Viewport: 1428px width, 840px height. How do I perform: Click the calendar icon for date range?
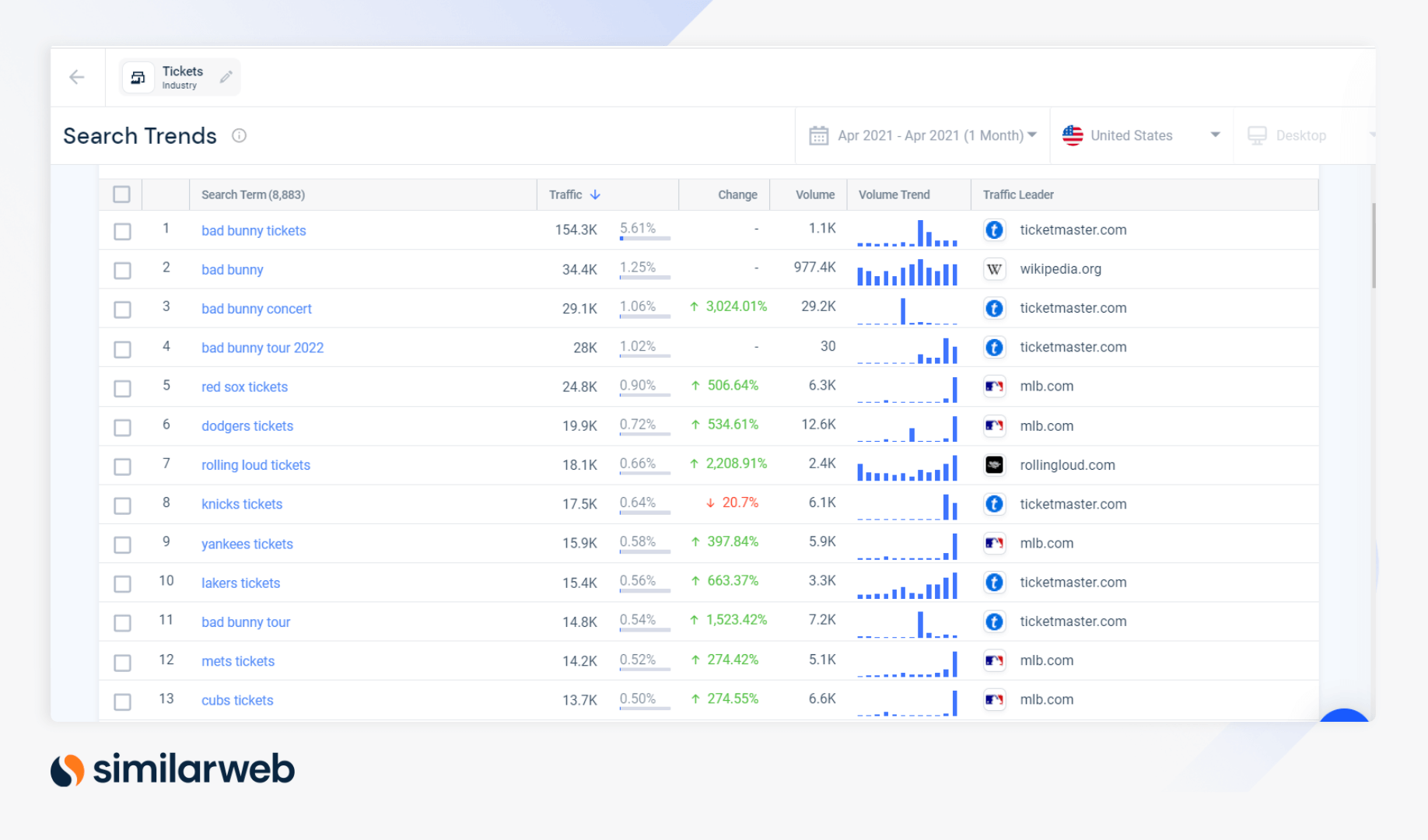819,135
